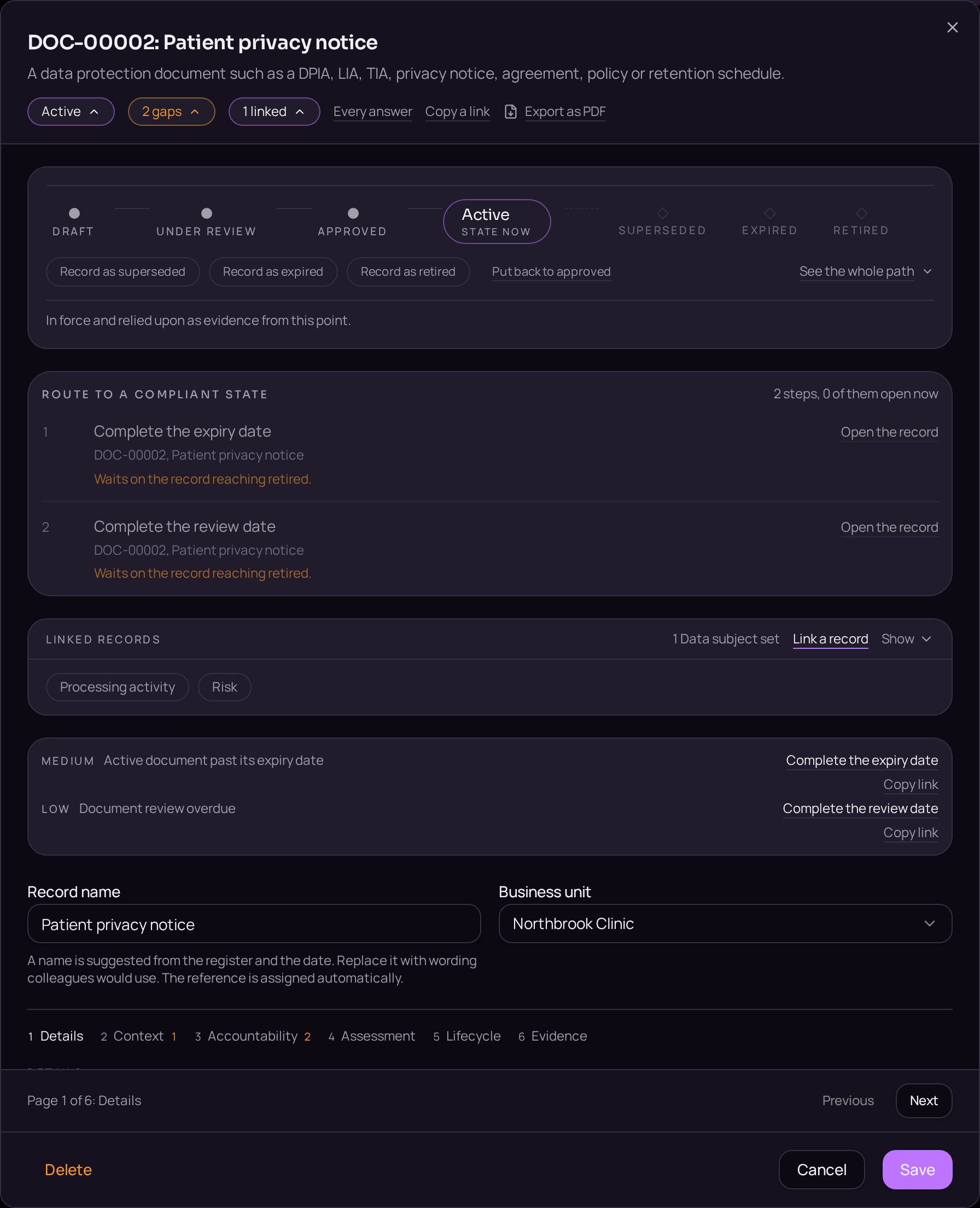Select the Under Review stage dot
Image resolution: width=980 pixels, height=1208 pixels.
coord(207,213)
